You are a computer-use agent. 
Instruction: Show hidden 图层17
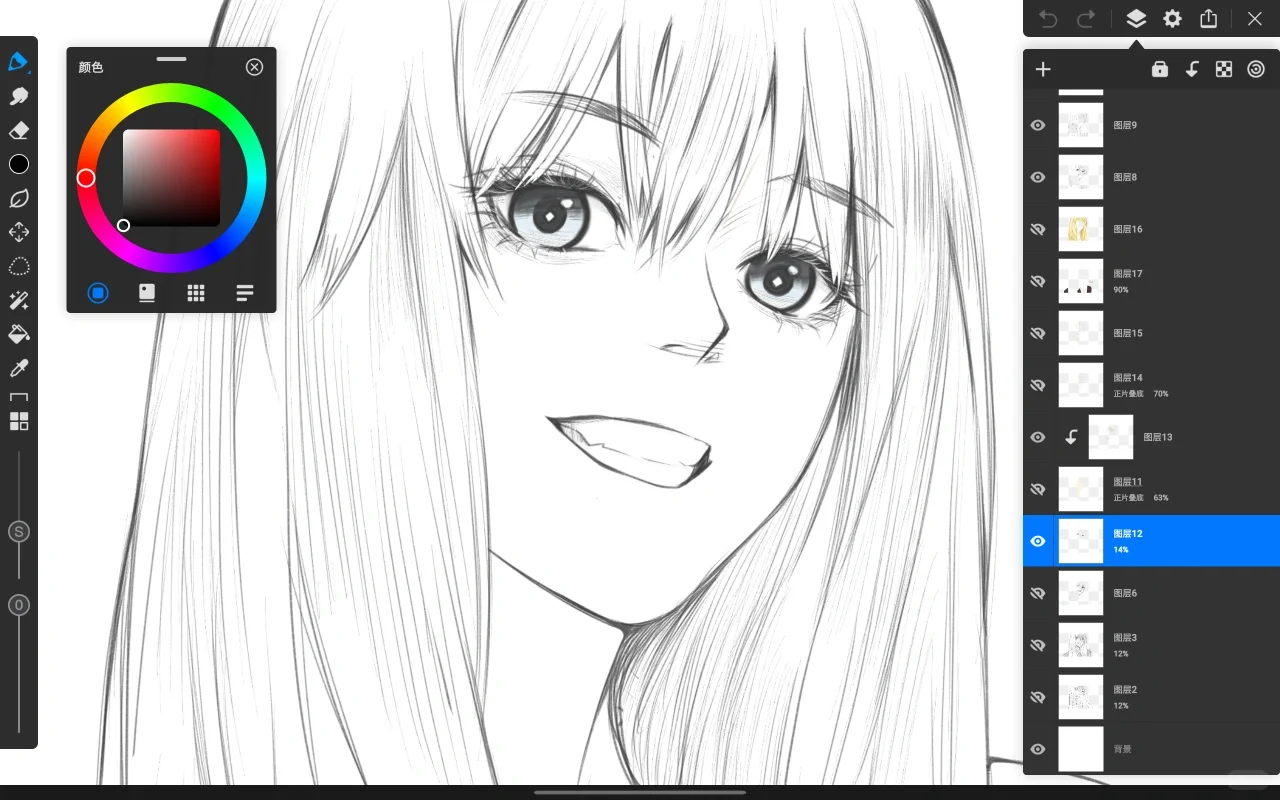1038,281
